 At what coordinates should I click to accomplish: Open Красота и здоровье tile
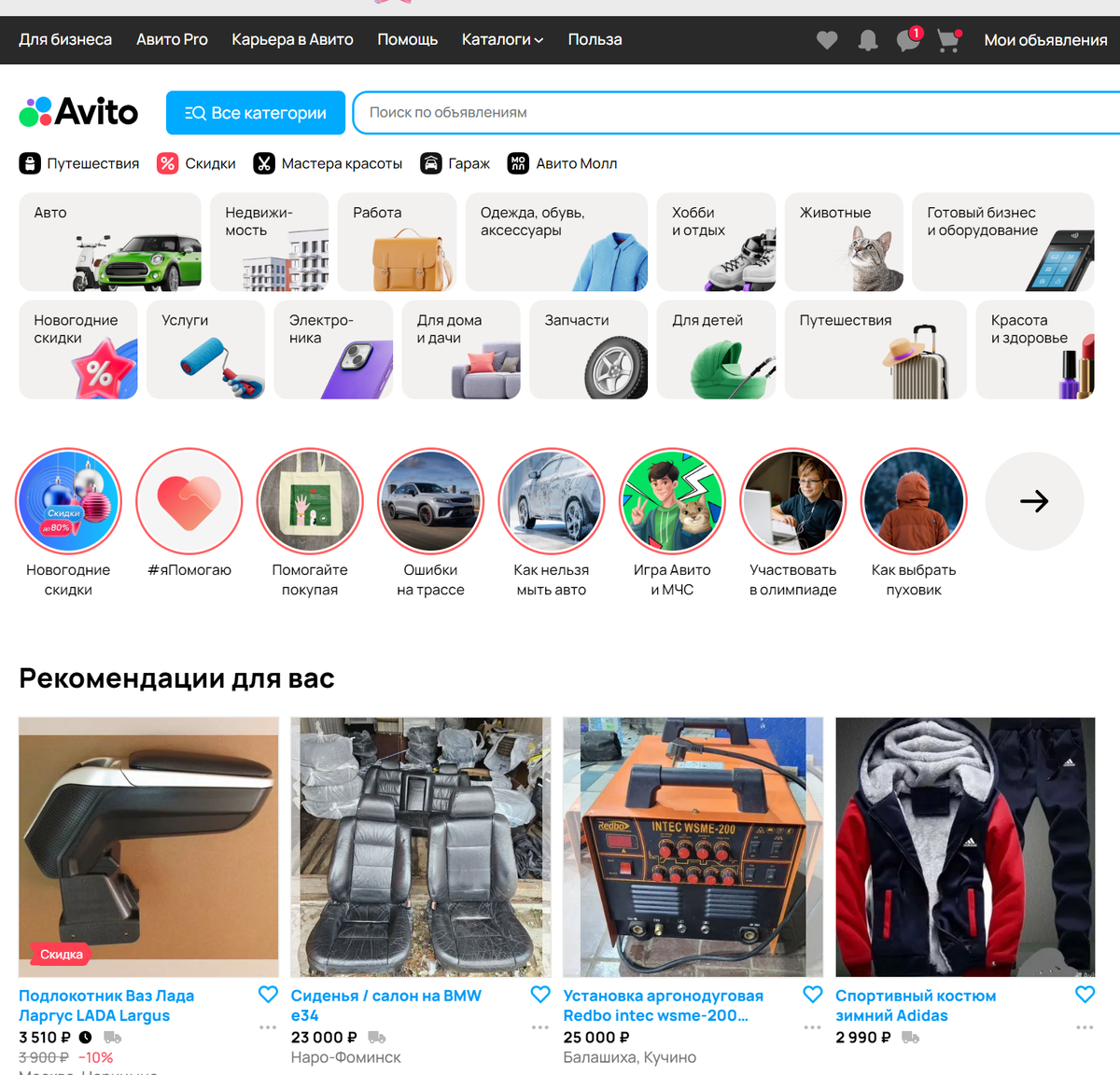(x=1035, y=350)
